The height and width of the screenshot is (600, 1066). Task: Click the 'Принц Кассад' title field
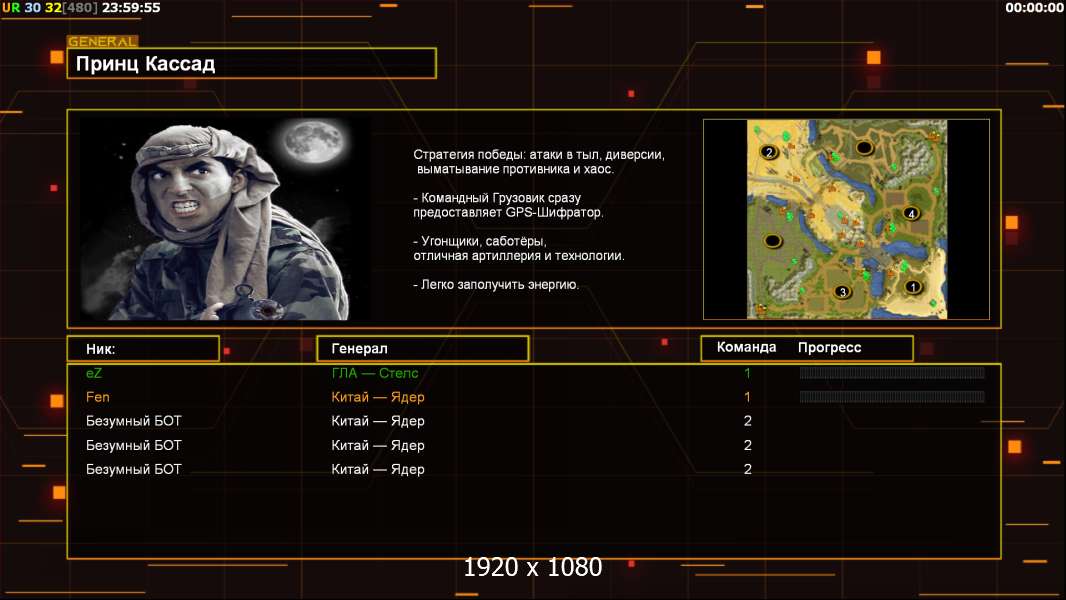click(252, 63)
